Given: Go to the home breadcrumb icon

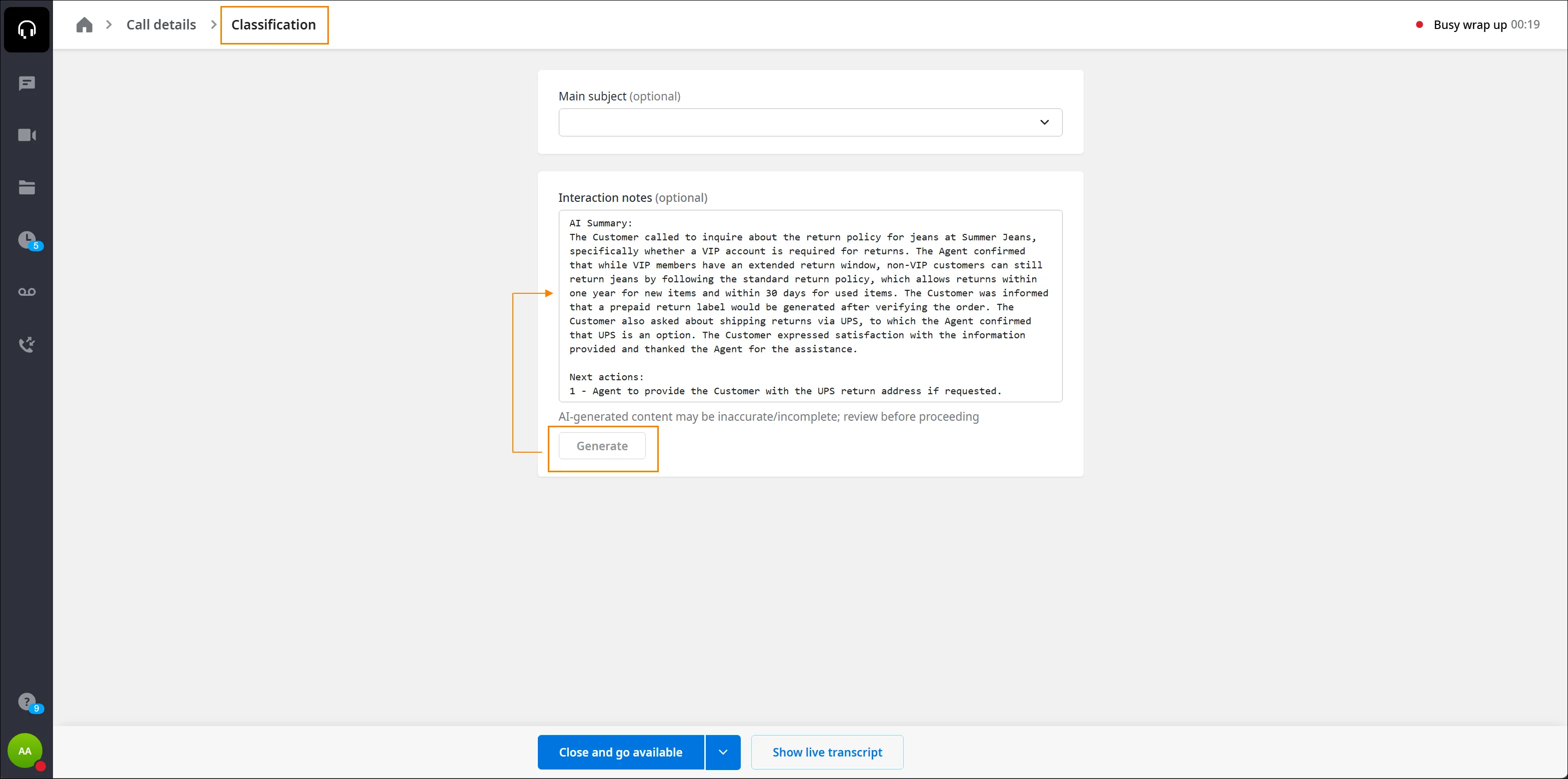Looking at the screenshot, I should (x=84, y=25).
